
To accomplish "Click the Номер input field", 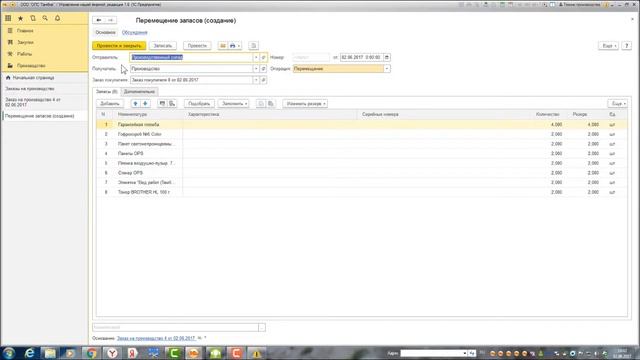I will [x=311, y=58].
